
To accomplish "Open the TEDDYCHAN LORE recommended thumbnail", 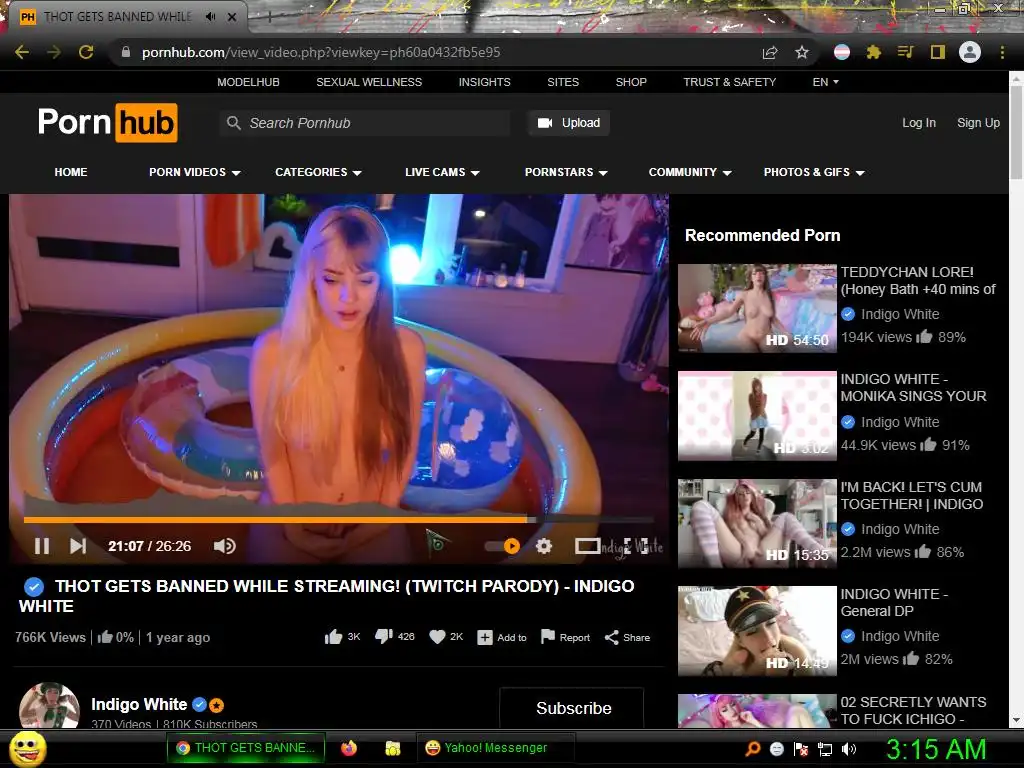I will tap(757, 308).
